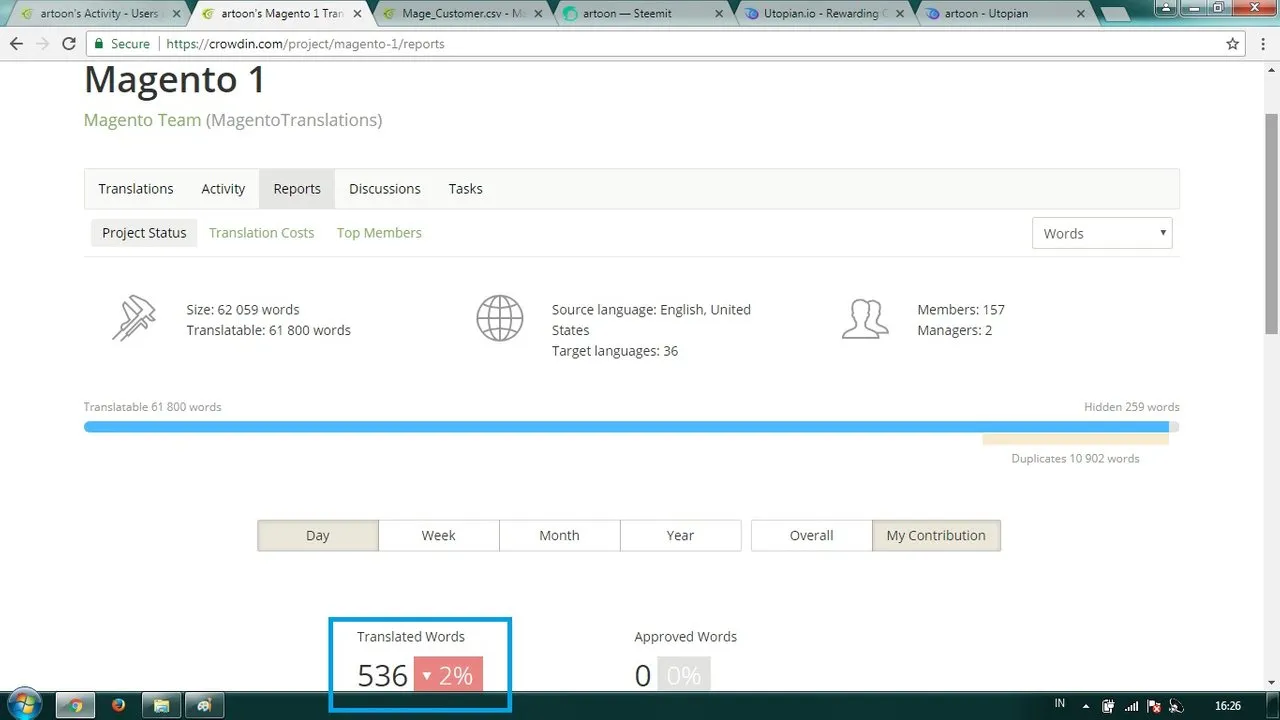Viewport: 1280px width, 720px height.
Task: Switch to Mage_Customer.csv browser tab
Action: tap(460, 14)
